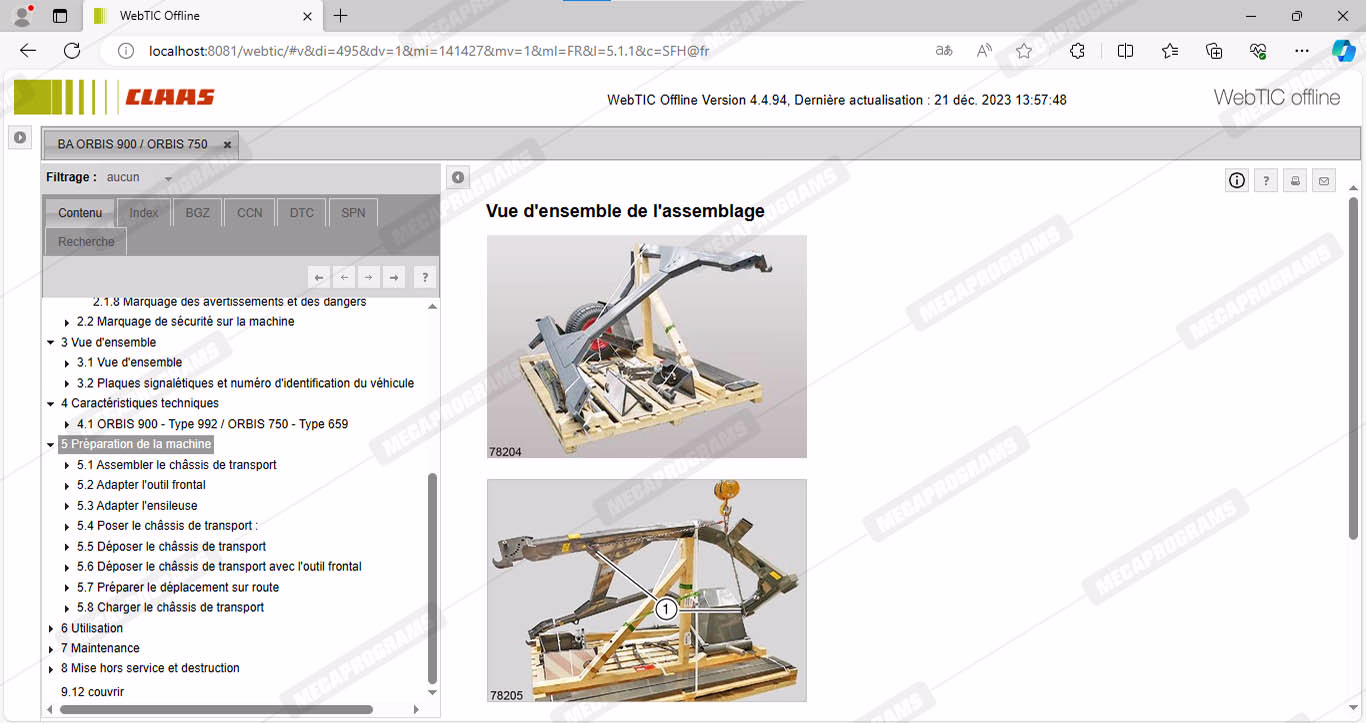Add page to favorites with star icon

pos(1023,51)
